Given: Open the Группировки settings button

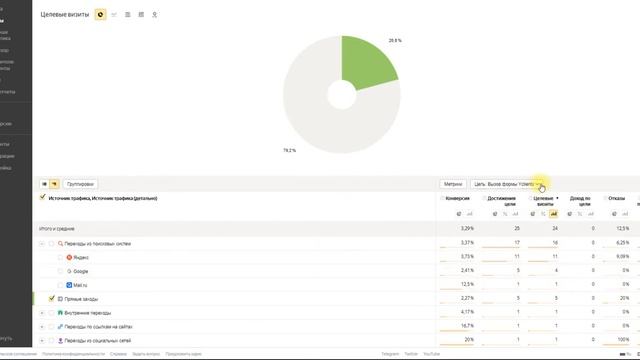Looking at the screenshot, I should click(80, 184).
